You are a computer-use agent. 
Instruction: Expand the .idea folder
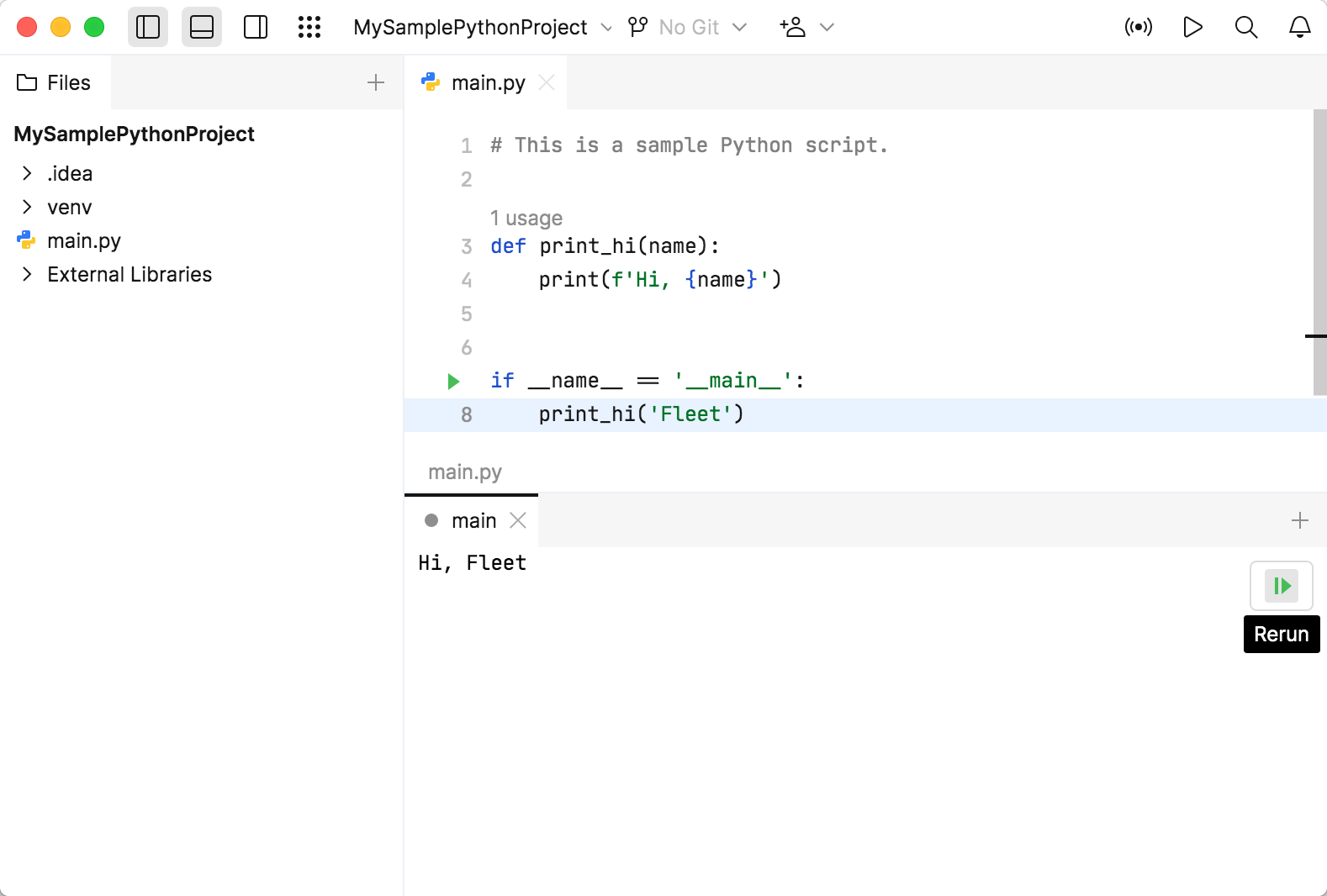click(27, 173)
